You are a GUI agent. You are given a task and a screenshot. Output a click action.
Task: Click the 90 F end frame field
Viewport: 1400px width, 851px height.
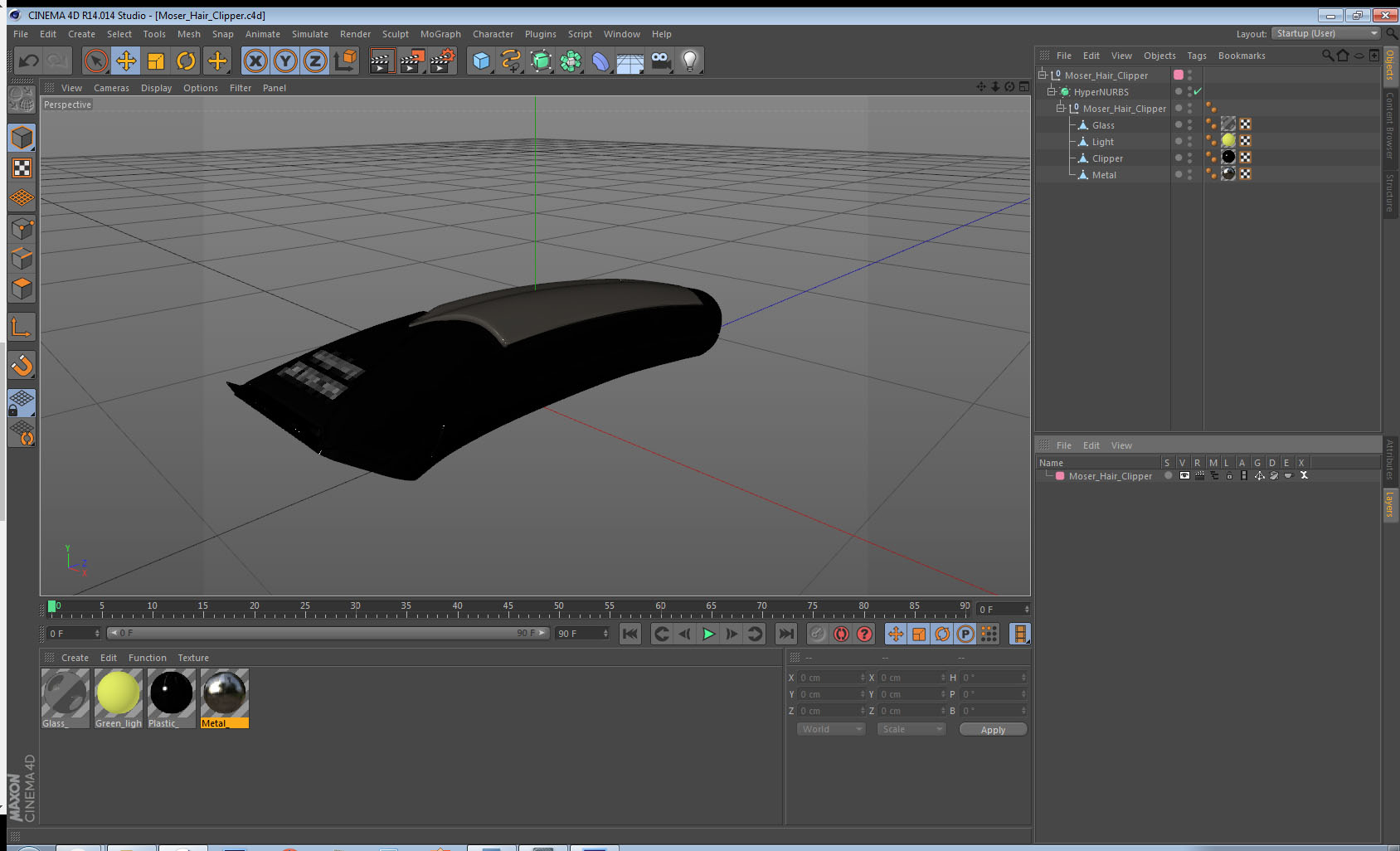582,634
